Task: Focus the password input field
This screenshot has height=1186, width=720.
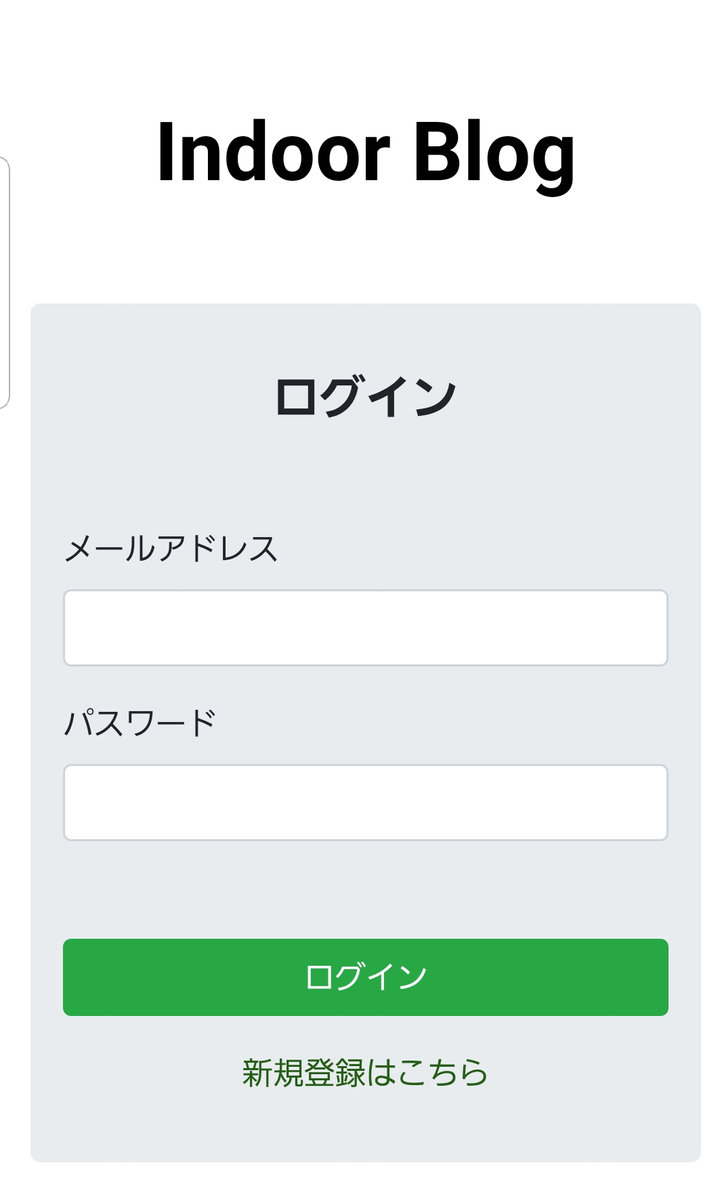Action: point(365,803)
